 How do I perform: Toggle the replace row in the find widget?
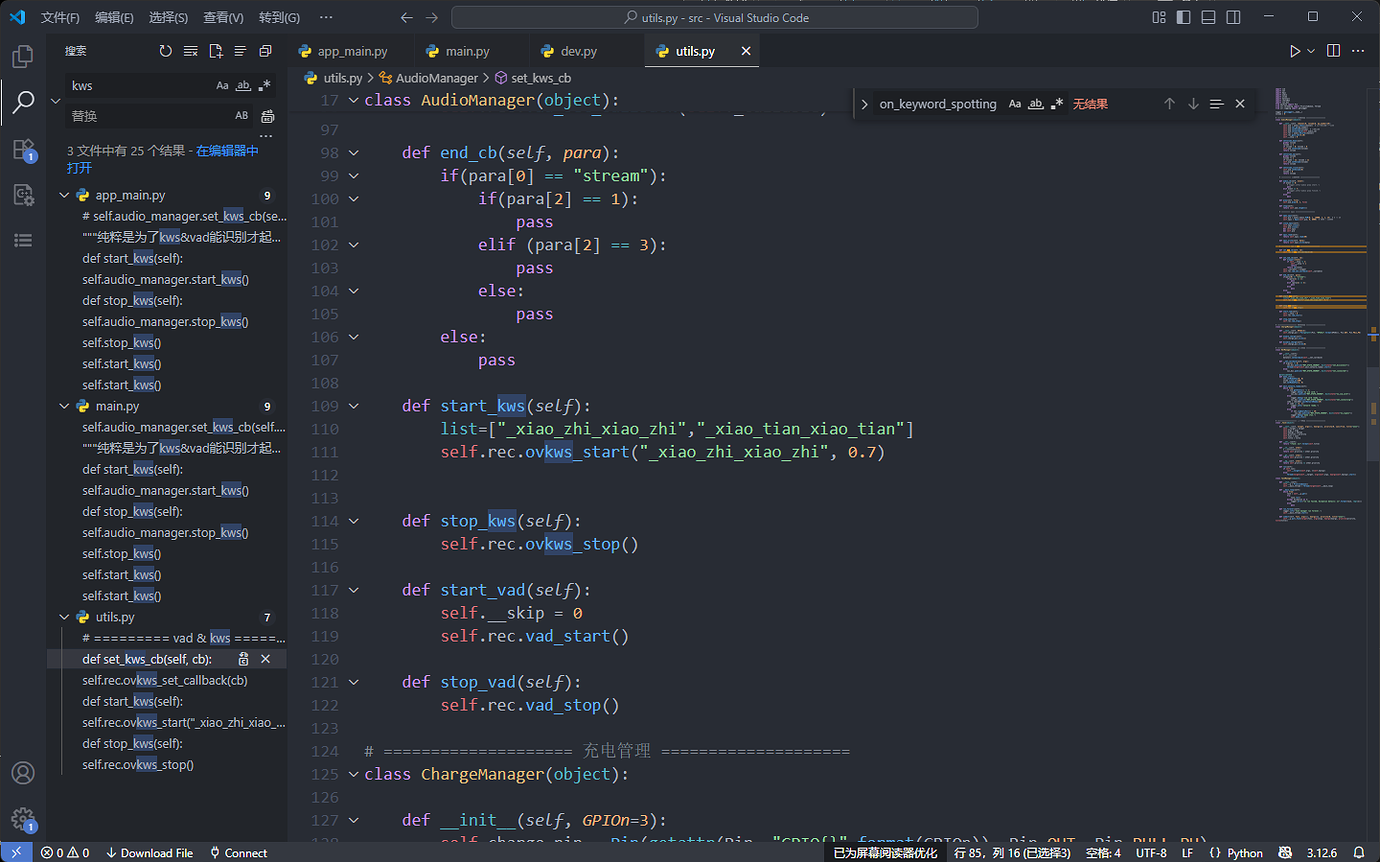pos(865,104)
